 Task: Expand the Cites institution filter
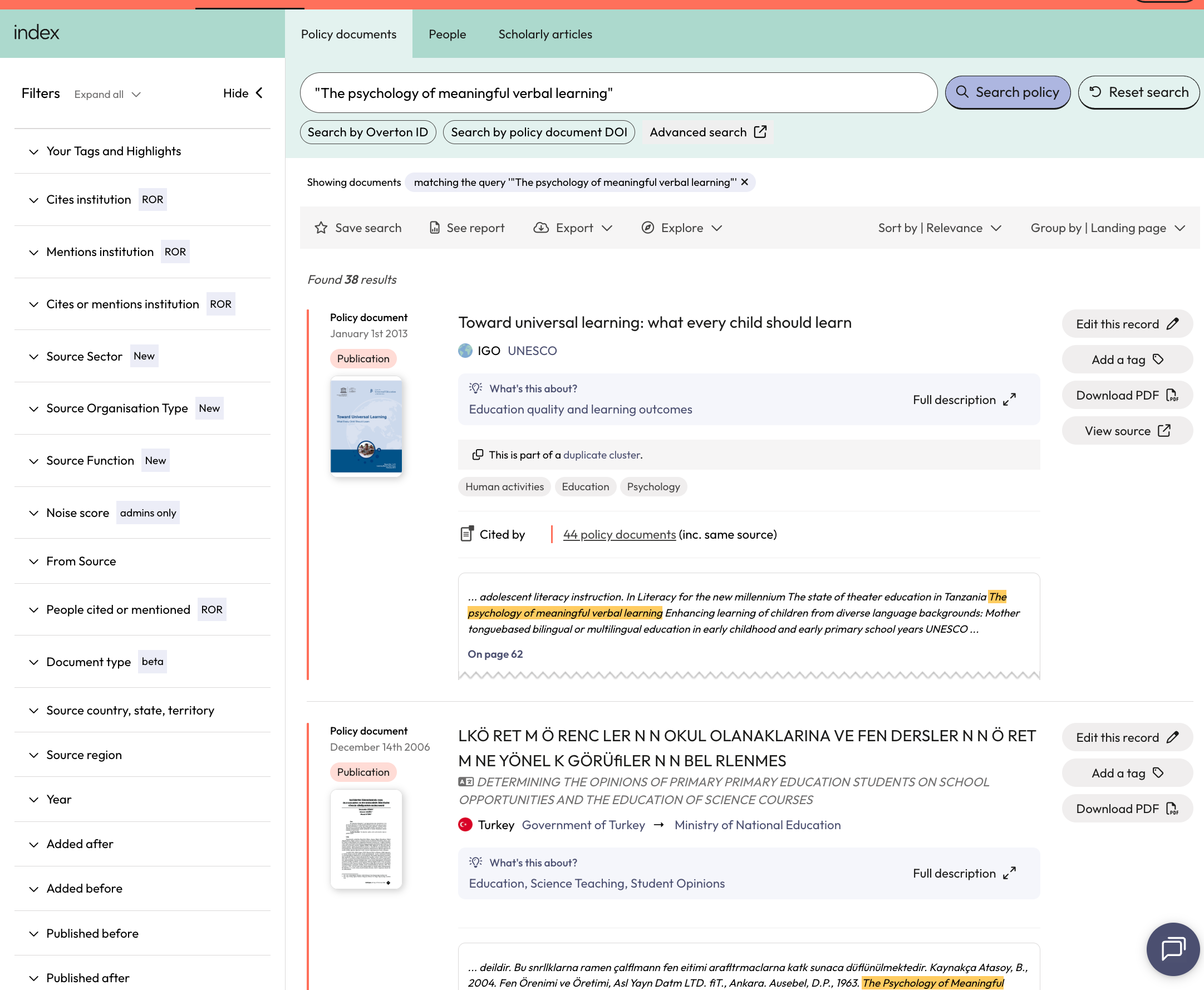click(142, 200)
